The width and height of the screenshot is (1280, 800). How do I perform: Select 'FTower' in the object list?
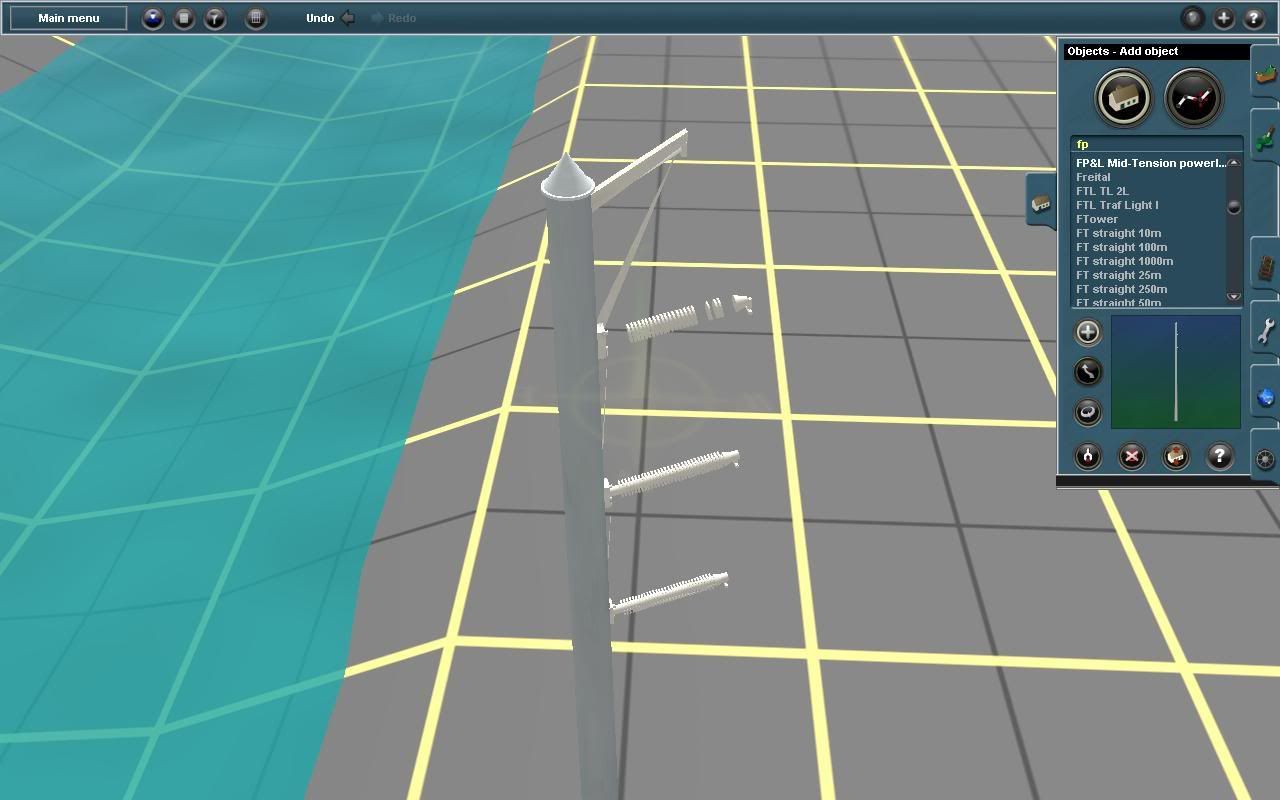1097,219
